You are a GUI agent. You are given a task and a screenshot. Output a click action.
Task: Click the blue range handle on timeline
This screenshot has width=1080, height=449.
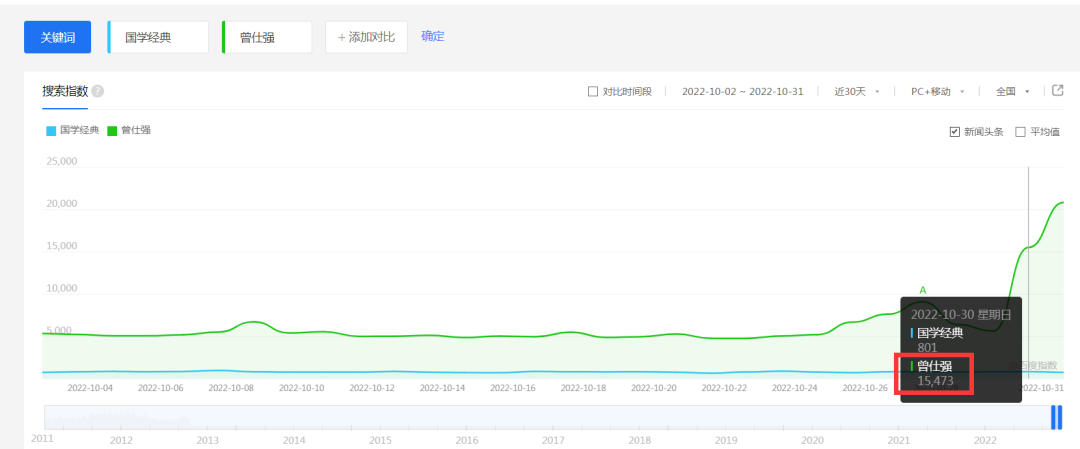1056,417
